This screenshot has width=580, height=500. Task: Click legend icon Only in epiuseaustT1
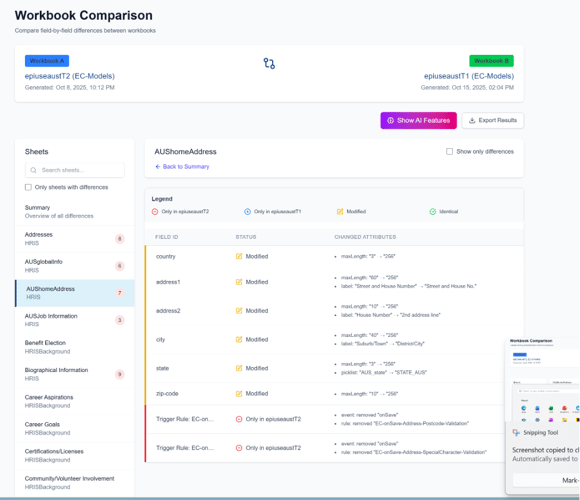[x=247, y=212]
